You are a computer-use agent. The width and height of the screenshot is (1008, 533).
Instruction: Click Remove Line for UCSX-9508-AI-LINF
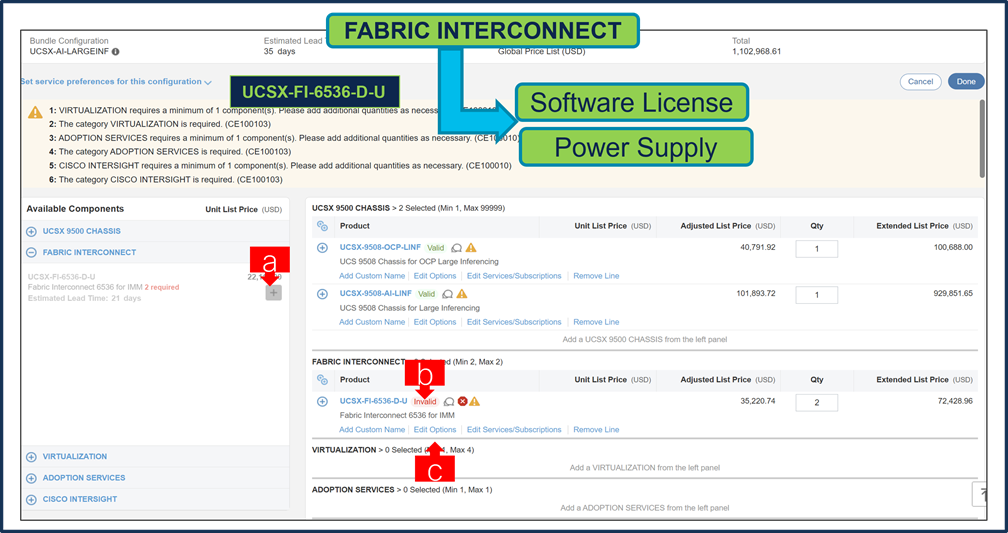(x=597, y=322)
